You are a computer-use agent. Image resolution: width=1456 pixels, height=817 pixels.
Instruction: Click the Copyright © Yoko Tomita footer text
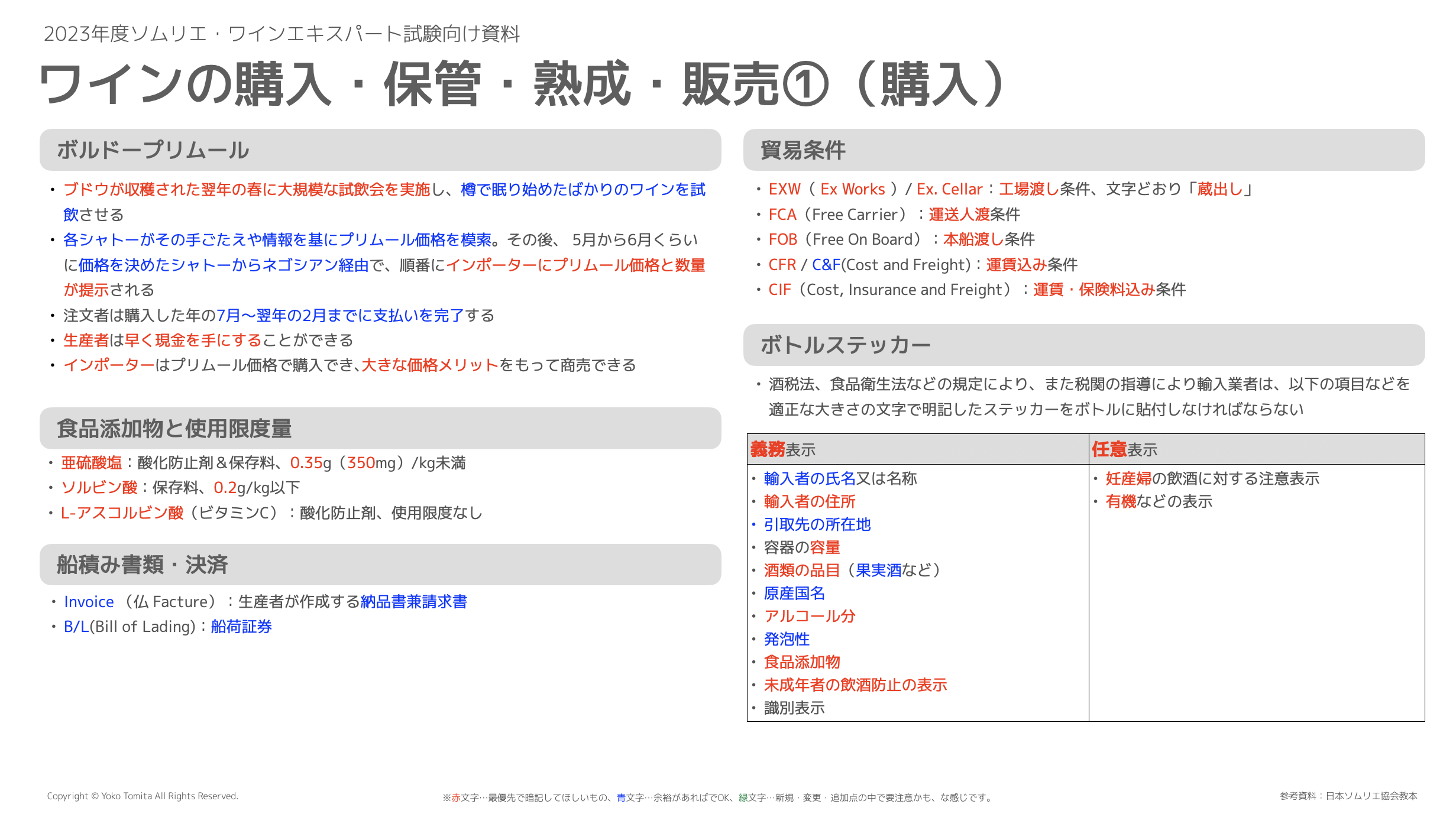143,796
